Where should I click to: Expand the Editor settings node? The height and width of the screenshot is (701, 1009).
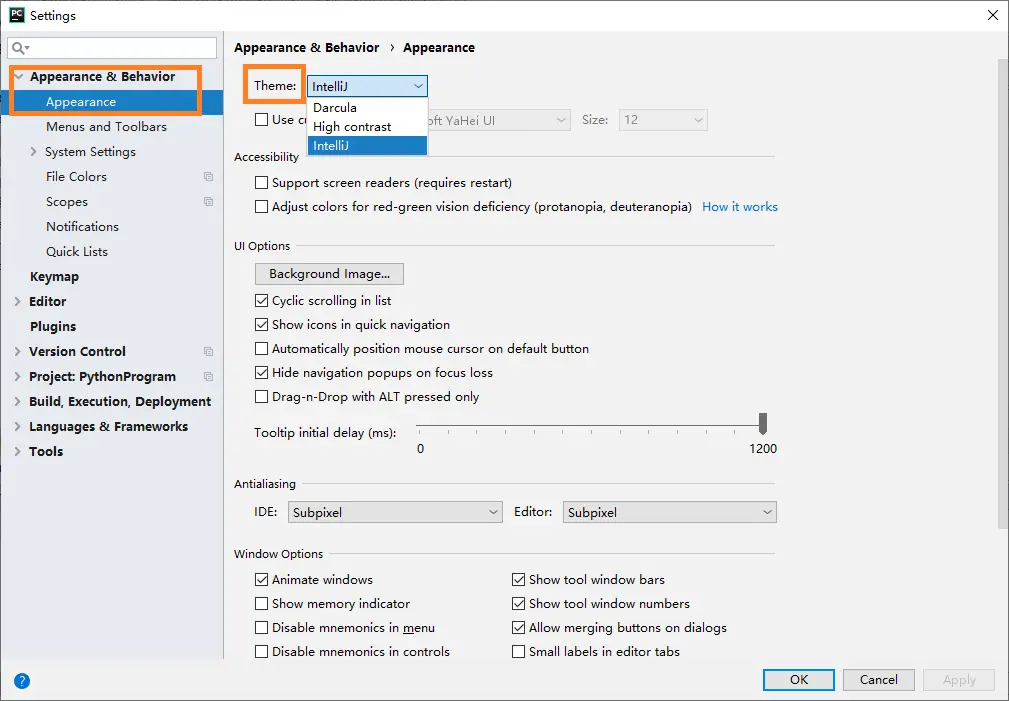[17, 301]
